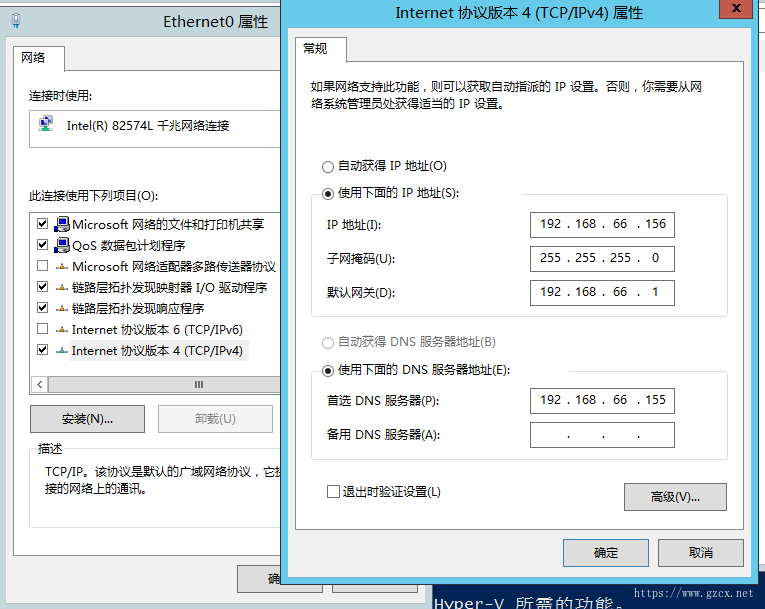Enable Microsoft 网络适配器多路传送器协议 checkbox
The image size is (765, 609).
pos(42,265)
